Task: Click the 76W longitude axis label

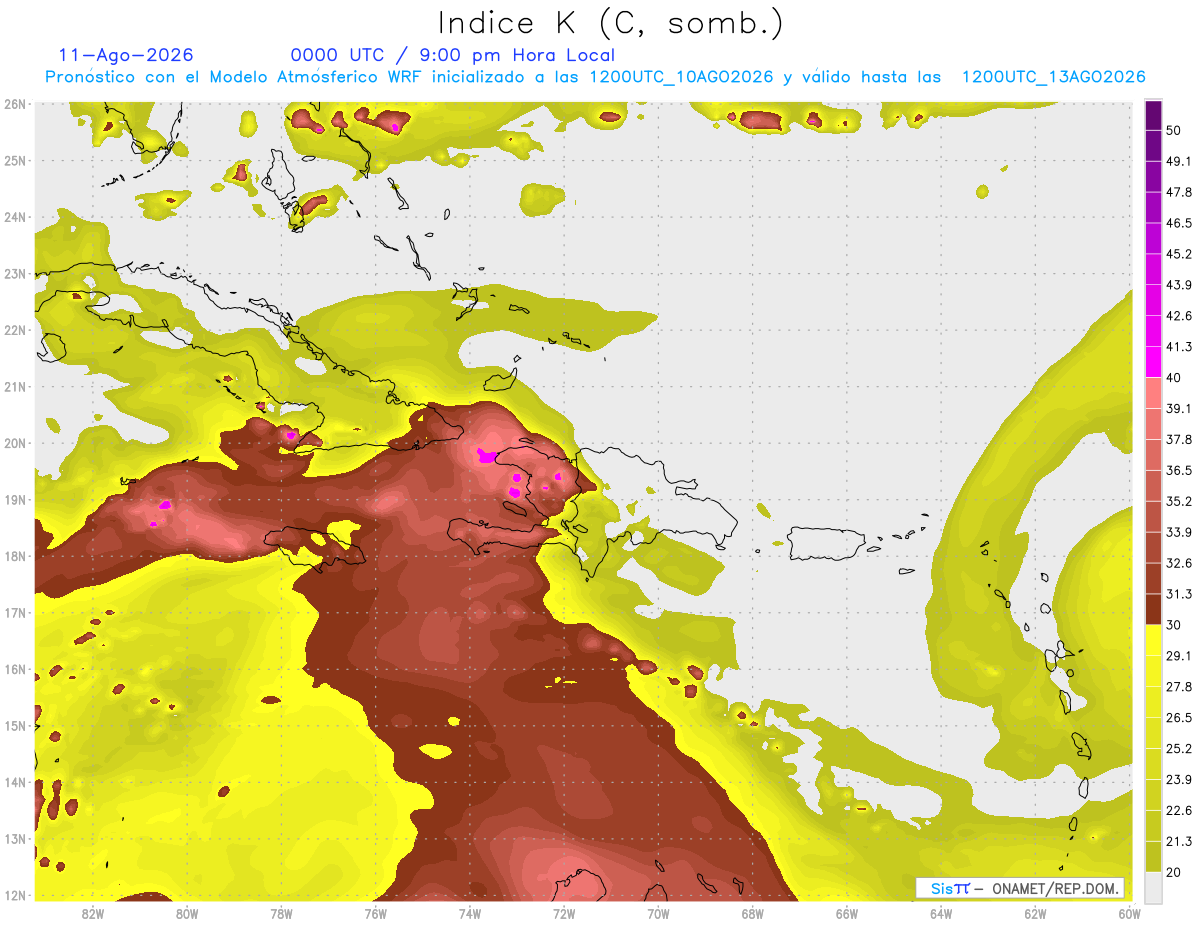Action: [375, 913]
